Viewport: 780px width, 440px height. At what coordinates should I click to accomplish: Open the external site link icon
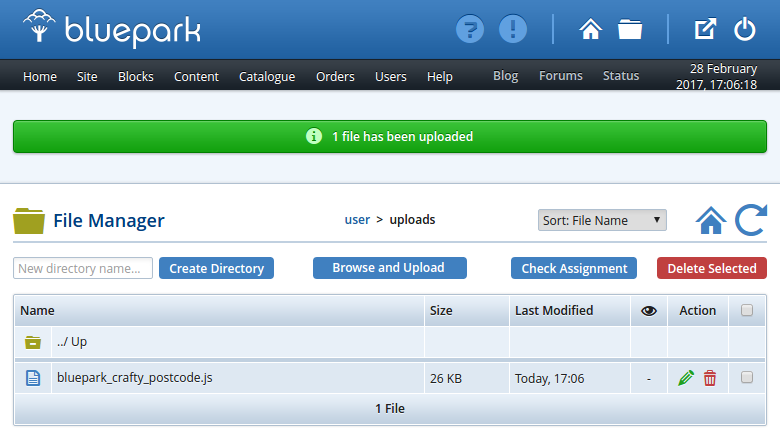pyautogui.click(x=705, y=29)
